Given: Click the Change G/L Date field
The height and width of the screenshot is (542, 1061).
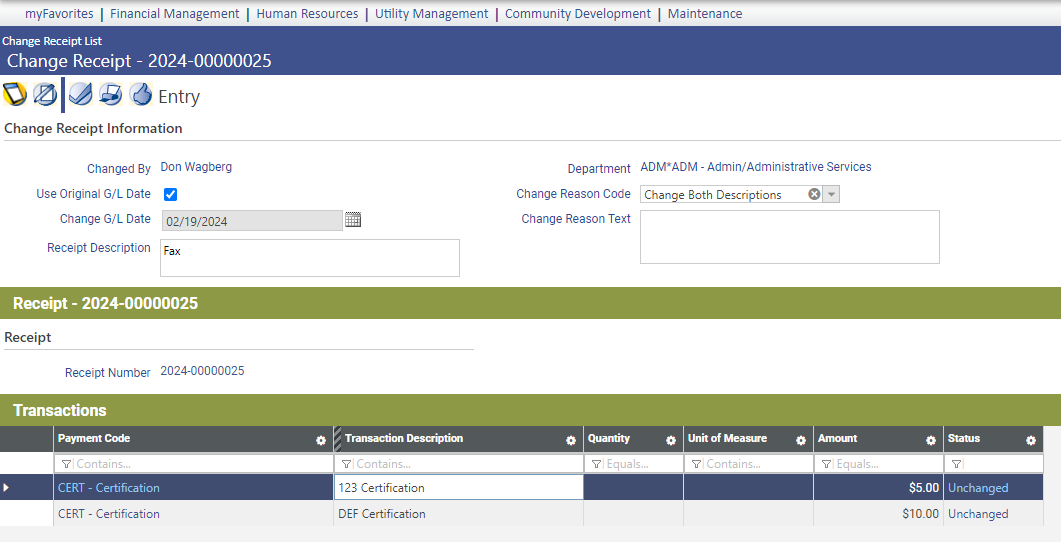Looking at the screenshot, I should (252, 221).
